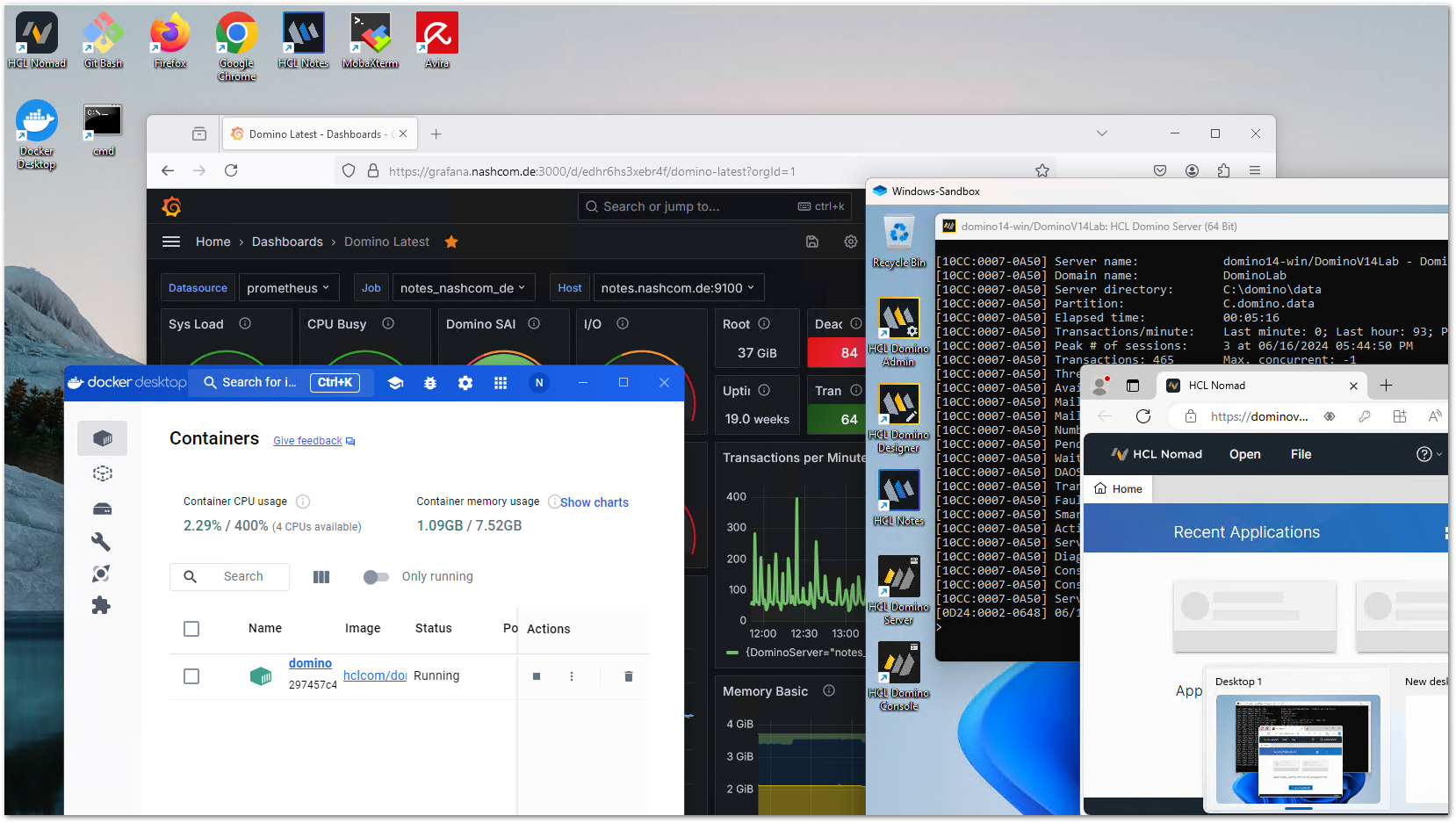Open new Firefox tab plus button
The width and height of the screenshot is (1456, 823).
point(436,134)
